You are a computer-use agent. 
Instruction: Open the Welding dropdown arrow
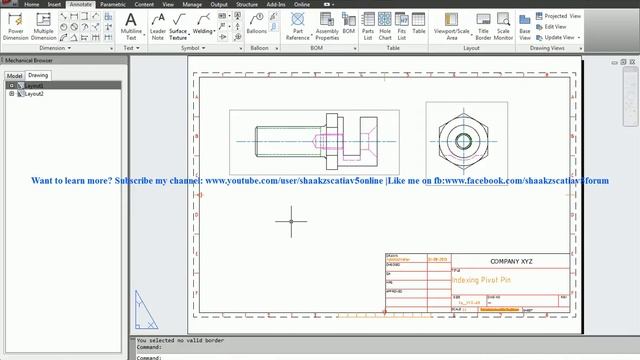214,31
